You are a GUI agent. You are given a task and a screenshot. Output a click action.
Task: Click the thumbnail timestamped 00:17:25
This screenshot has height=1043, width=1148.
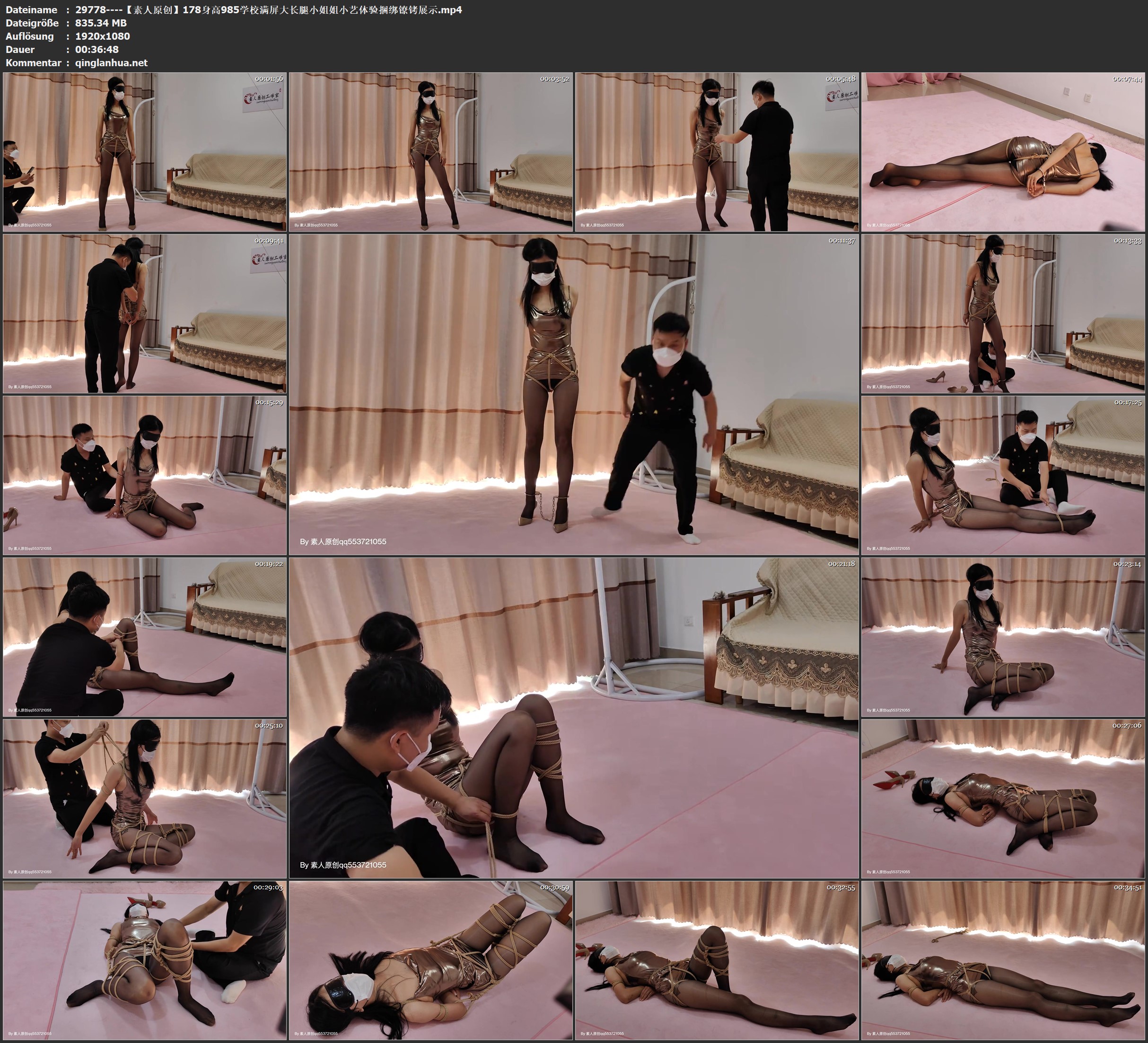tap(1003, 475)
